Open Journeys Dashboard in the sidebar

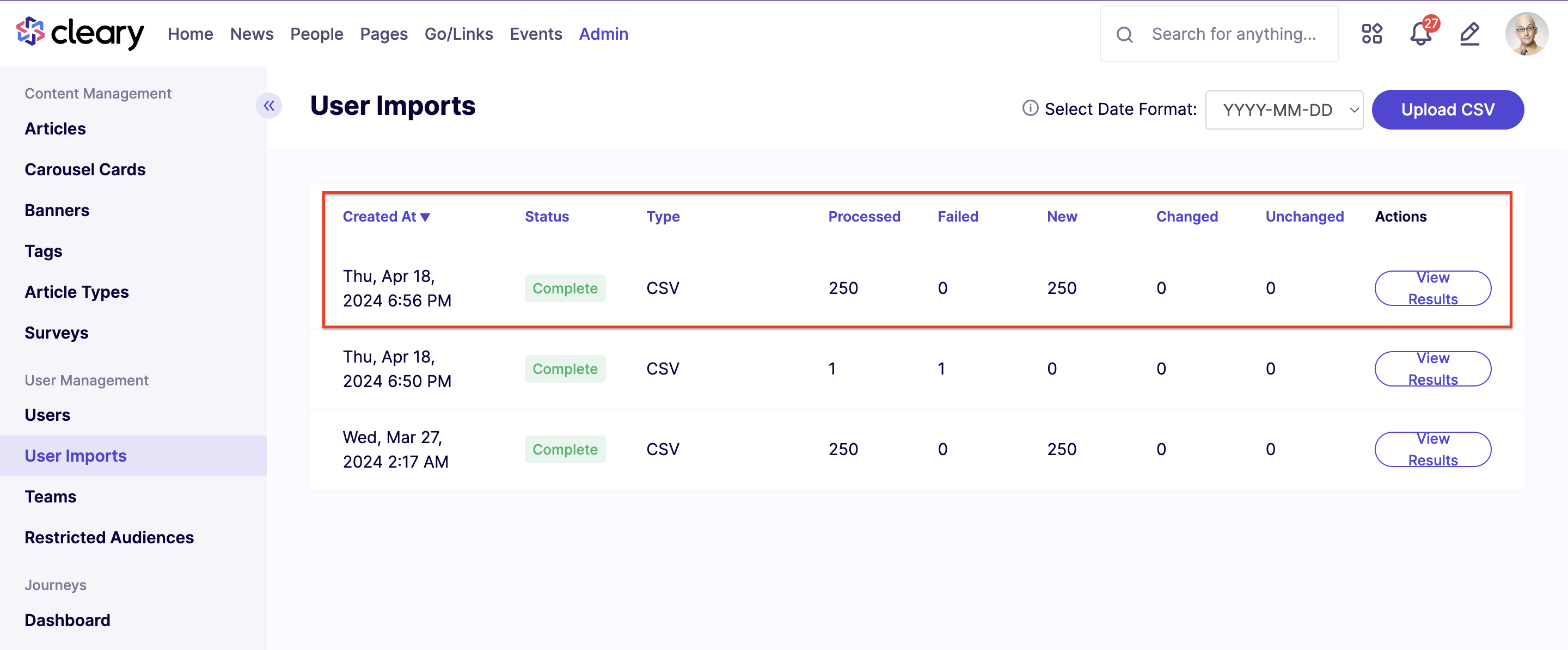coord(67,620)
